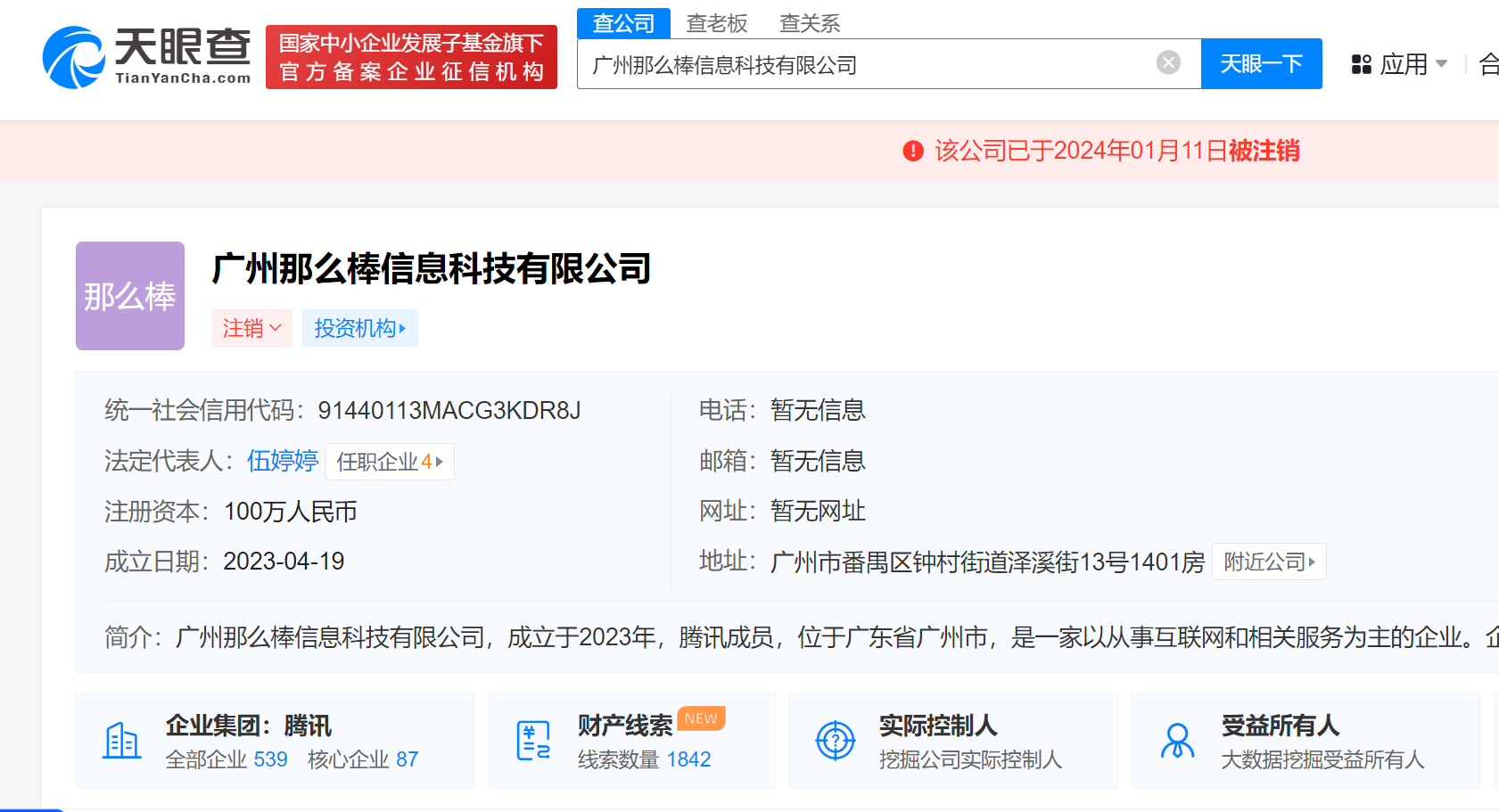Clear the search box text

(x=1168, y=62)
